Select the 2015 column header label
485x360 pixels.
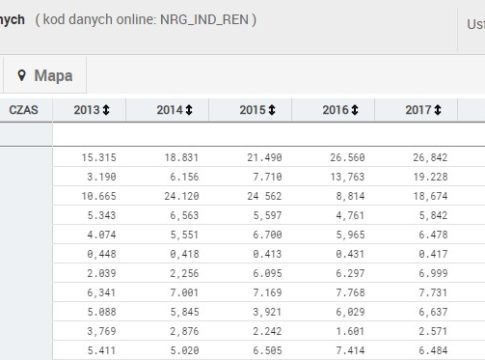click(x=253, y=110)
